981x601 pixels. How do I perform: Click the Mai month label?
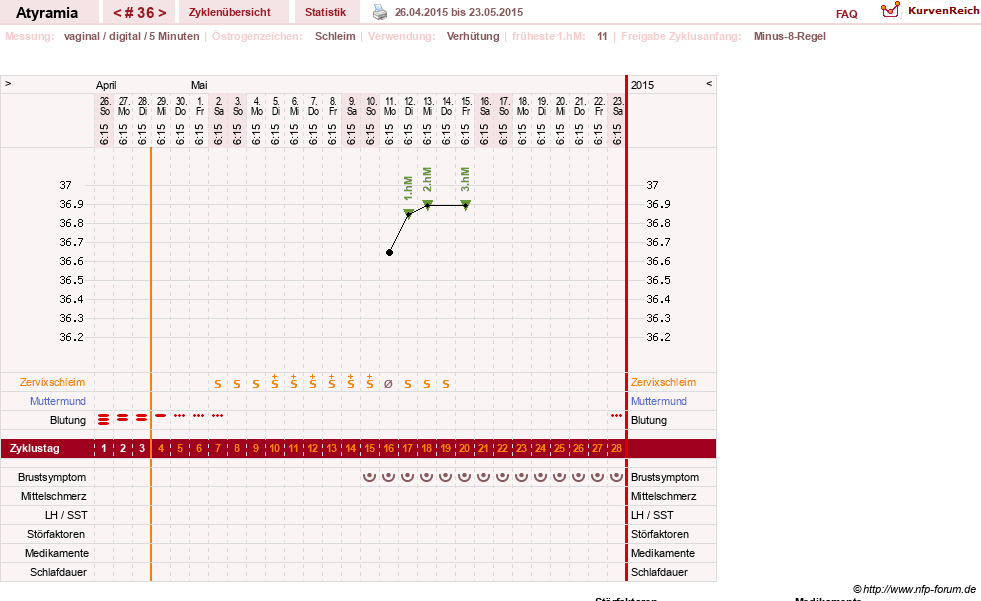(199, 85)
